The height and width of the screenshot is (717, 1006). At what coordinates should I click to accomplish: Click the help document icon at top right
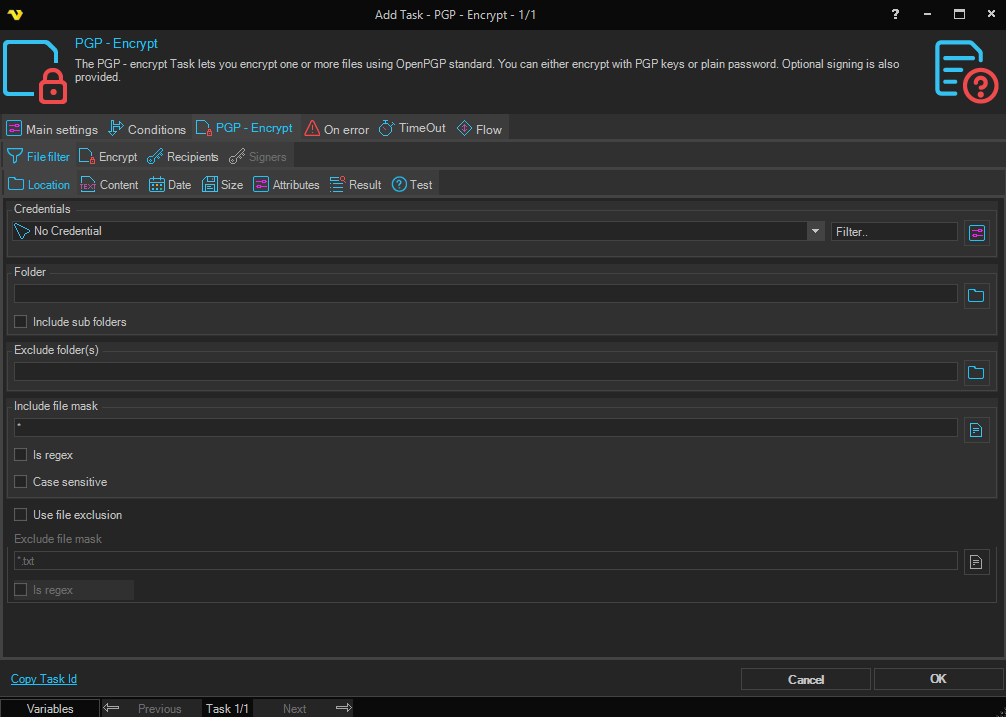[x=965, y=70]
